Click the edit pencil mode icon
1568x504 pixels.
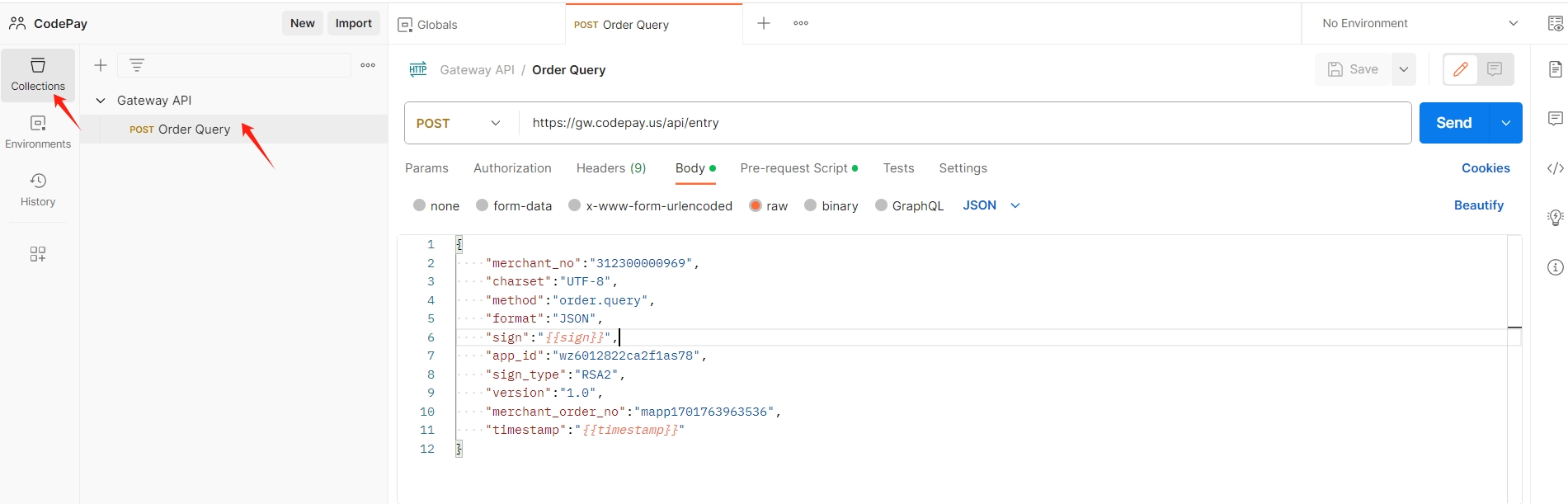coord(1460,69)
